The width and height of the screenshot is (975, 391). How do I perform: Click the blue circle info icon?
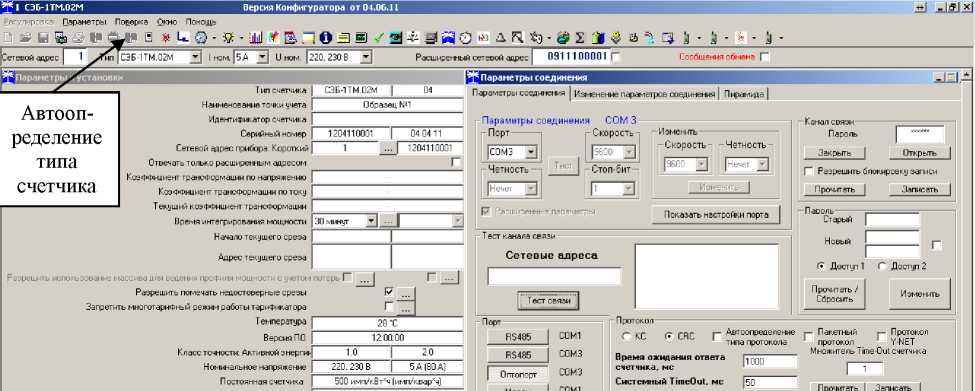coord(326,37)
